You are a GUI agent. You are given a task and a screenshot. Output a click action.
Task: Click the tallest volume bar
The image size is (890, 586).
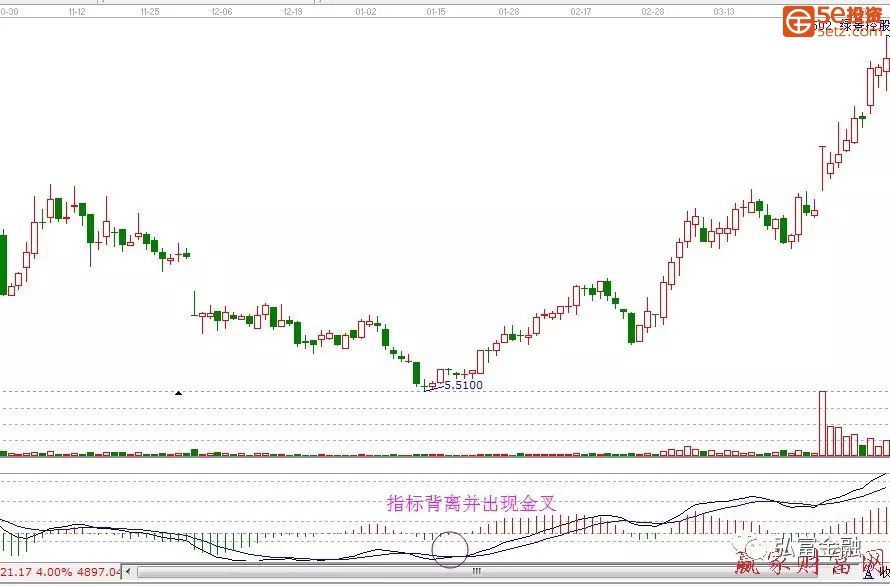822,423
